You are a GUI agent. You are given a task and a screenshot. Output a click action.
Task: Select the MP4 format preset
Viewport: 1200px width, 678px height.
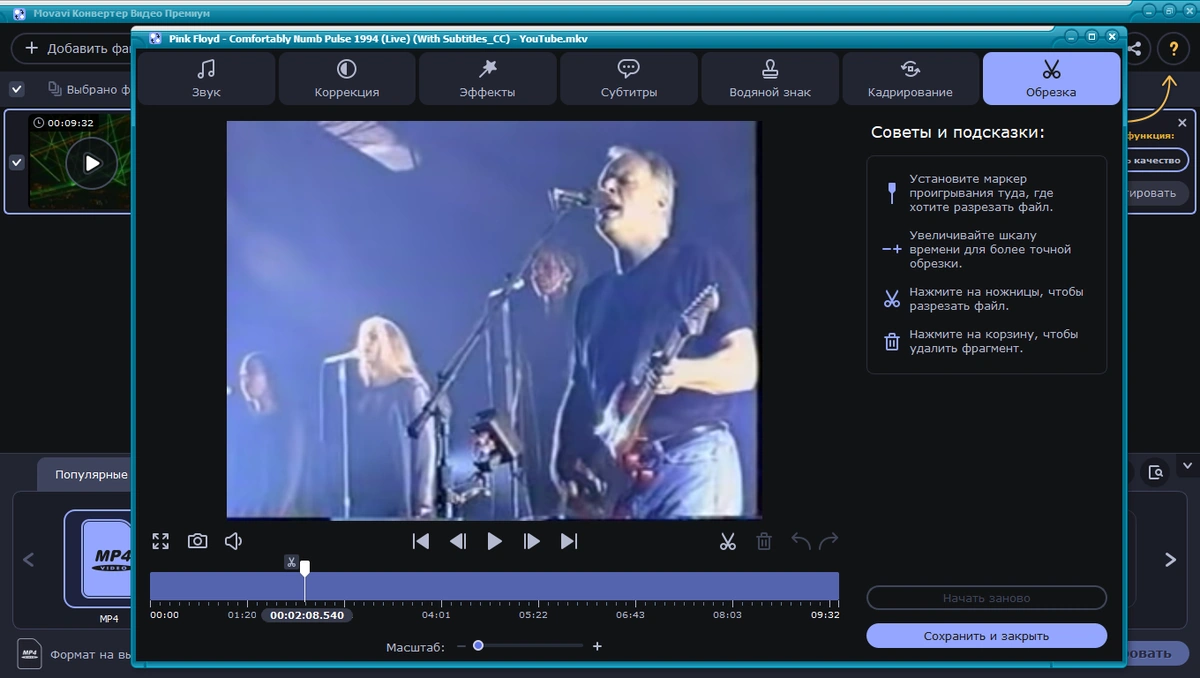click(x=100, y=559)
